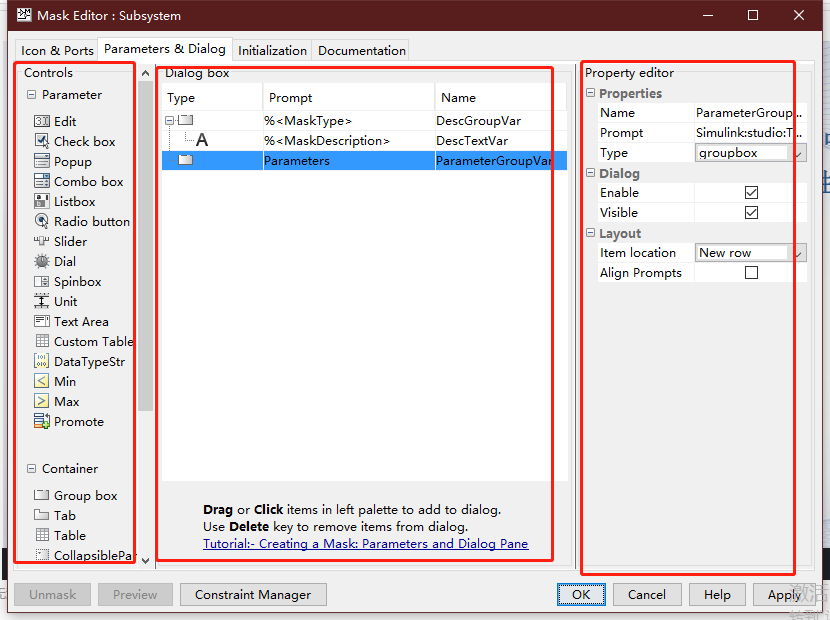Collapse the Parameter controls group
The height and width of the screenshot is (620, 830).
coord(31,95)
